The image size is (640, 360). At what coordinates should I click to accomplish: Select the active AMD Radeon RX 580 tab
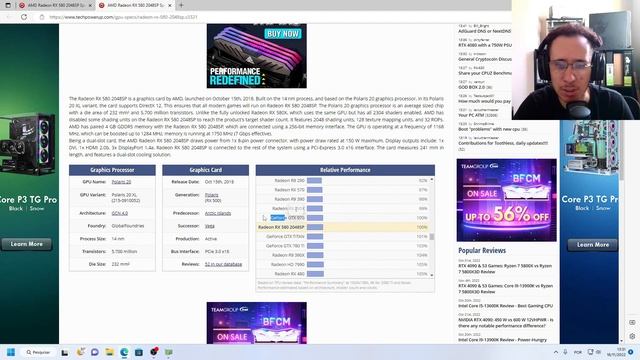tap(135, 5)
